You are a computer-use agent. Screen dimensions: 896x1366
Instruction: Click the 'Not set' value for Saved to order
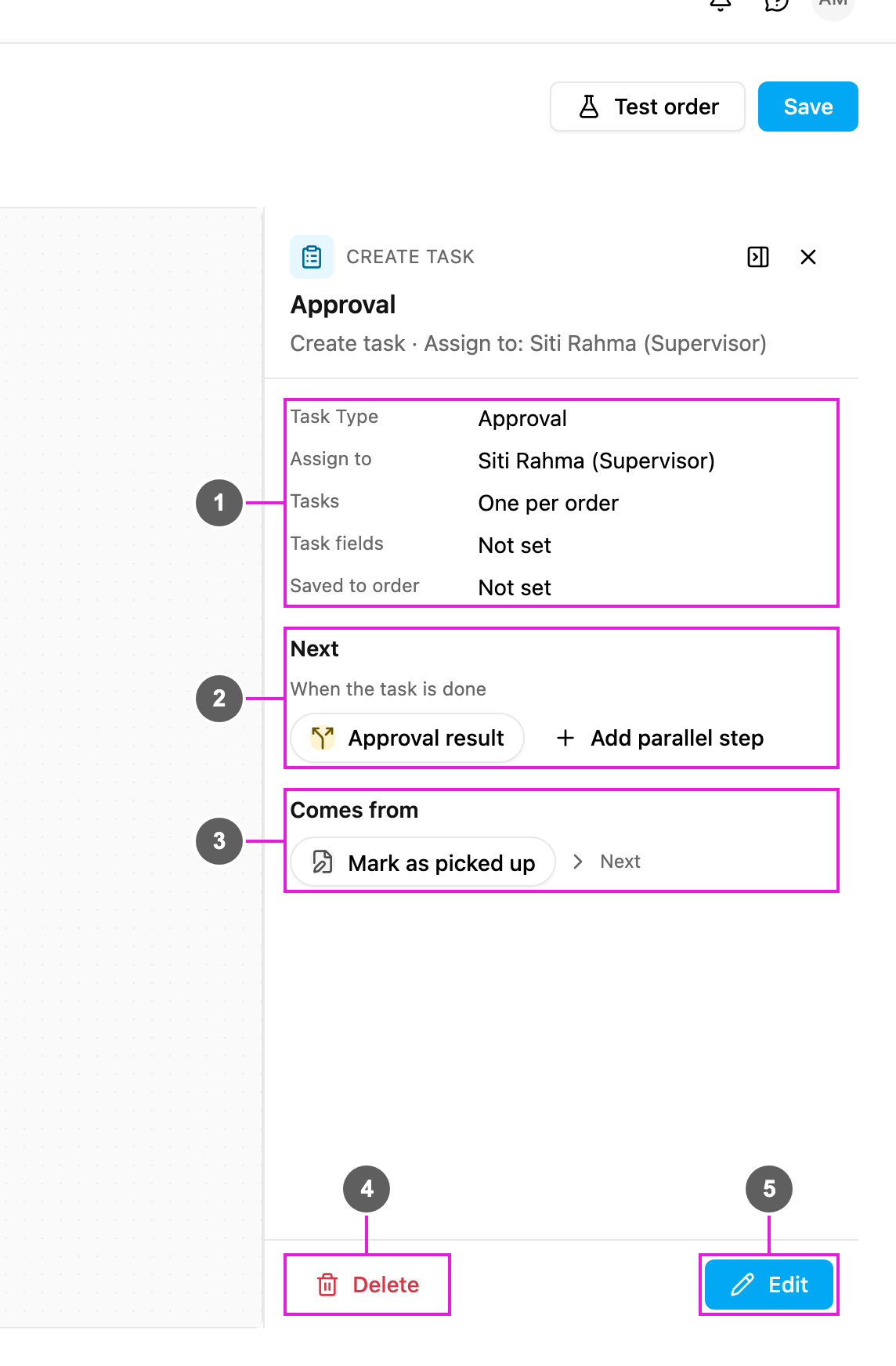coord(515,587)
